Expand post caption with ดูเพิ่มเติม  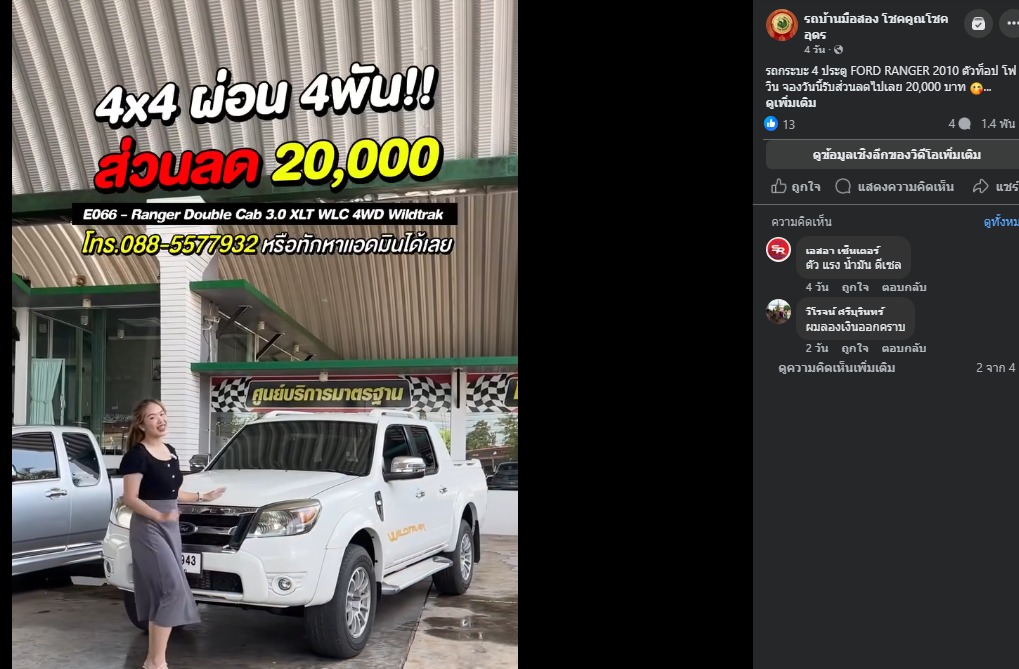pos(791,103)
